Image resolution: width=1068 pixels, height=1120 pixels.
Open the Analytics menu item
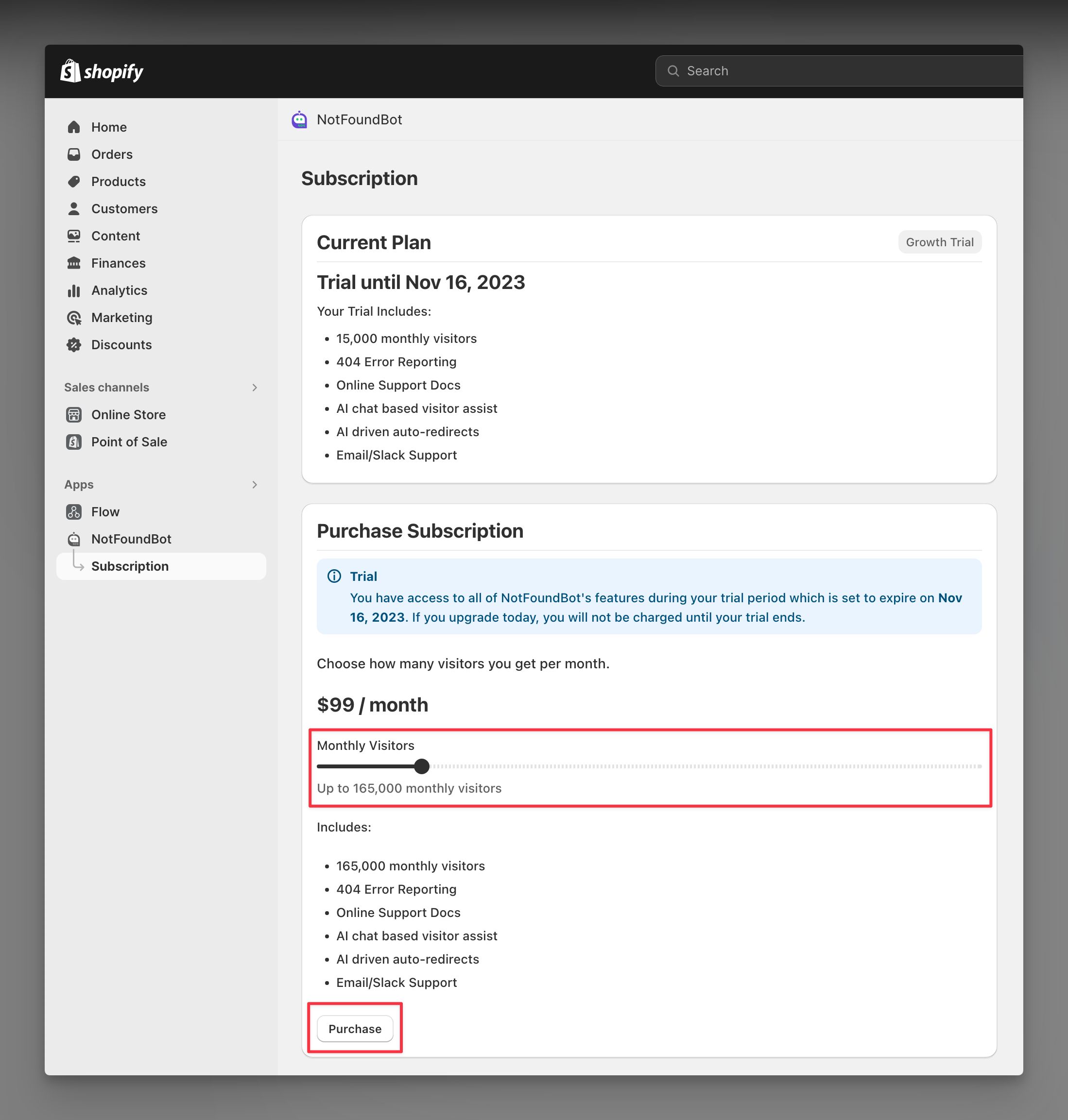[161, 290]
